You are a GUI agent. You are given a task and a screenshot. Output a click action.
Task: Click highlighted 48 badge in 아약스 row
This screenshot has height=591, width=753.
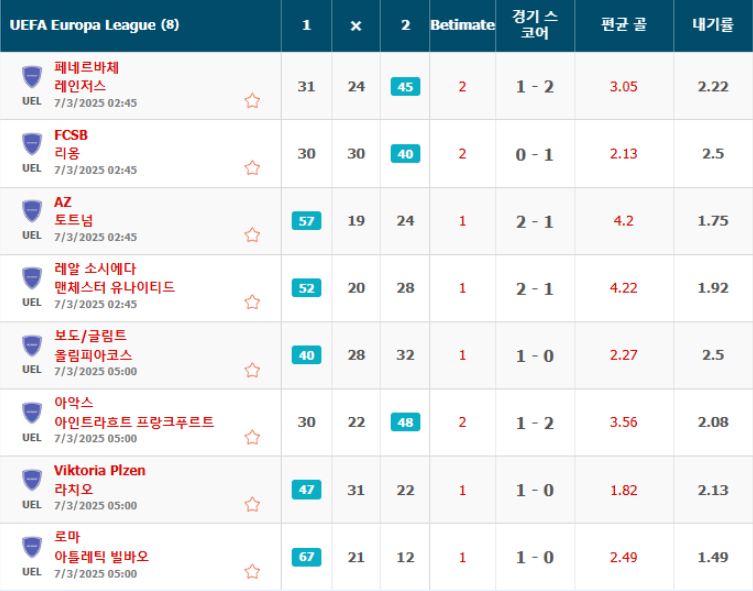coord(405,422)
